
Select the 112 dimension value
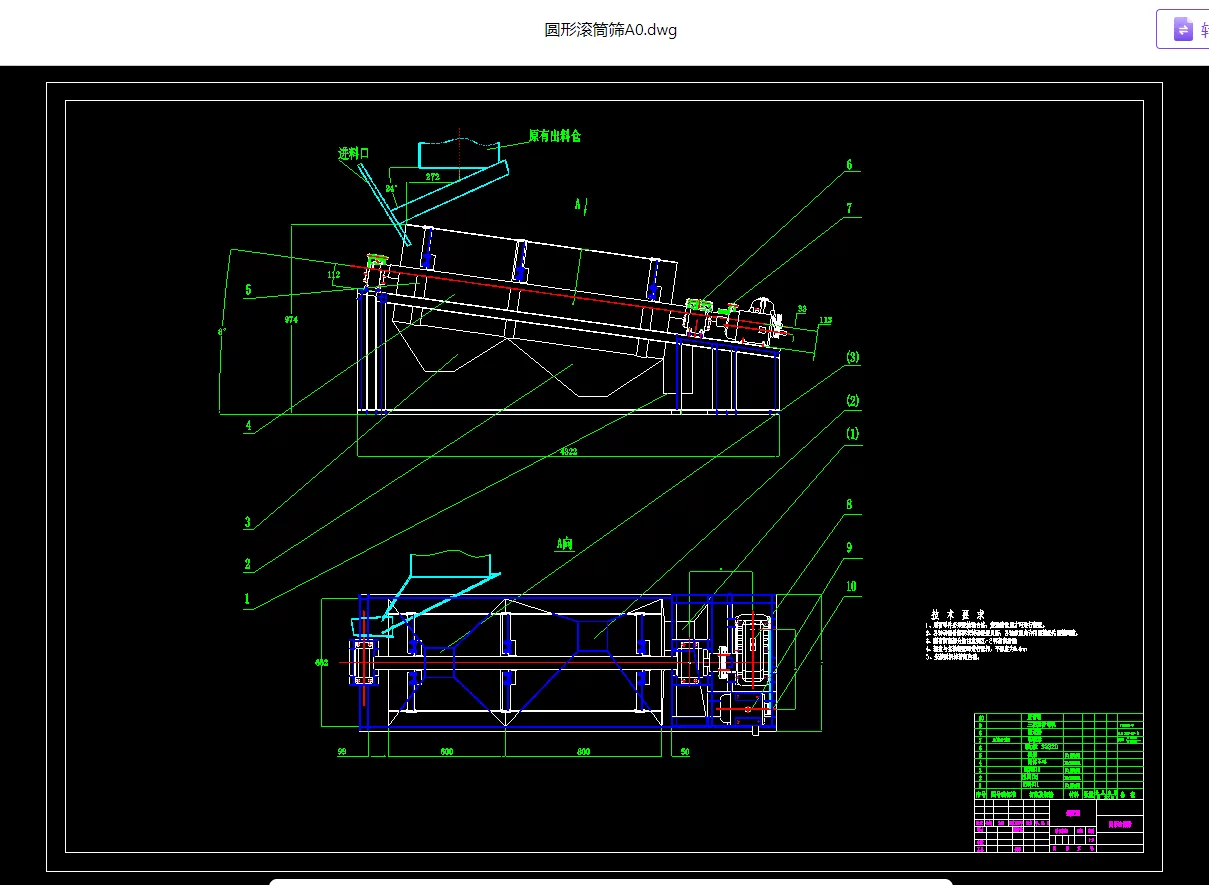(334, 274)
